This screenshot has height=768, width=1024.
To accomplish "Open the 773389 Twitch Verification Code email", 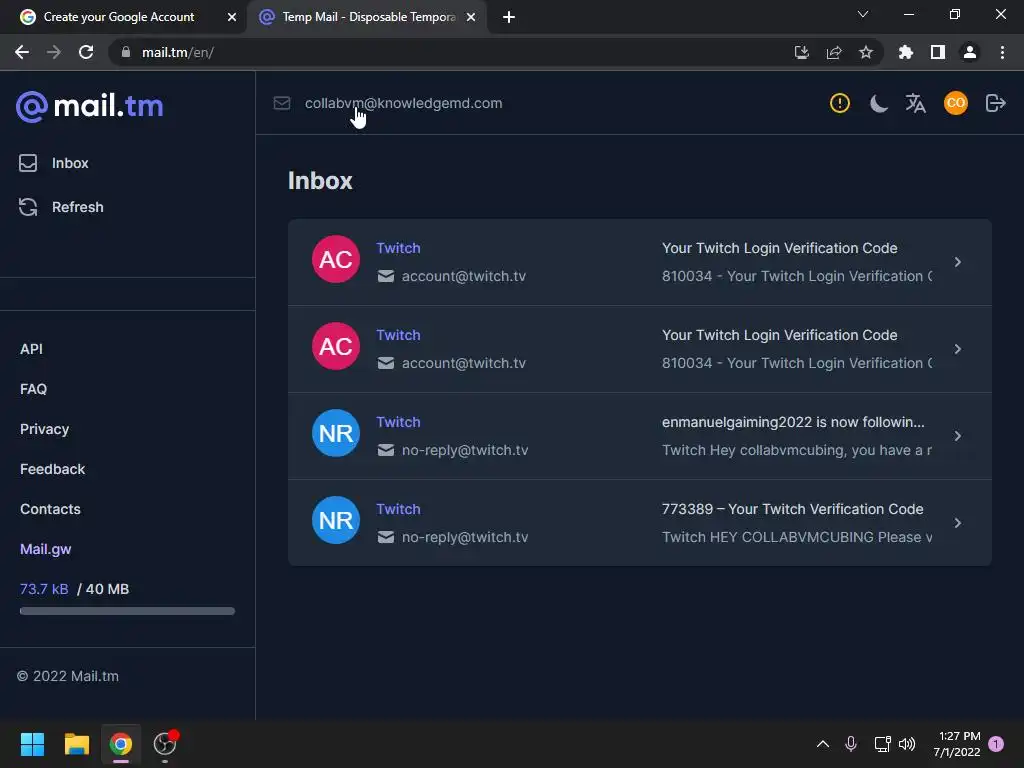I will (639, 522).
